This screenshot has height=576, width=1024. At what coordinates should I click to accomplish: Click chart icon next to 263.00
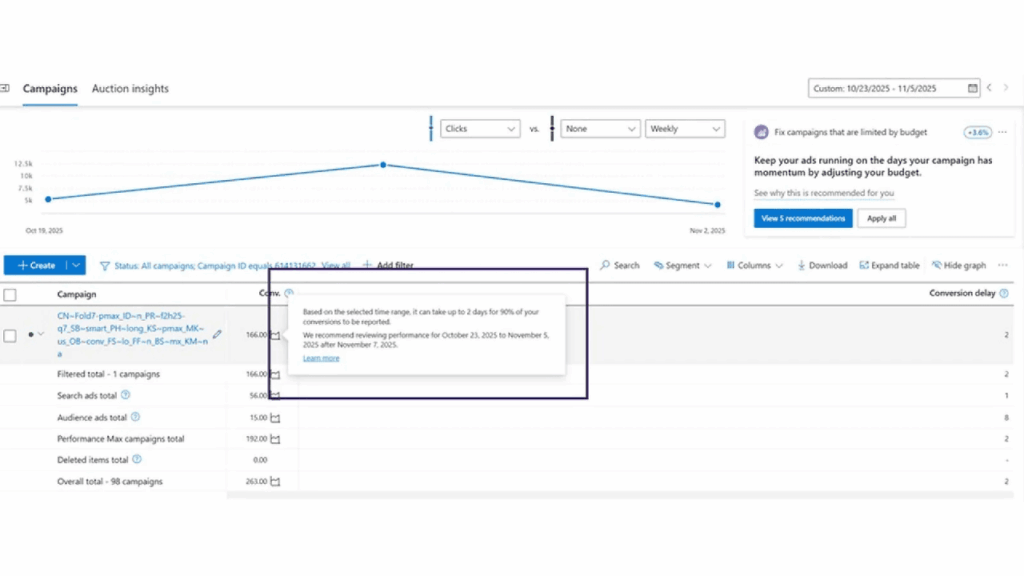click(x=275, y=482)
